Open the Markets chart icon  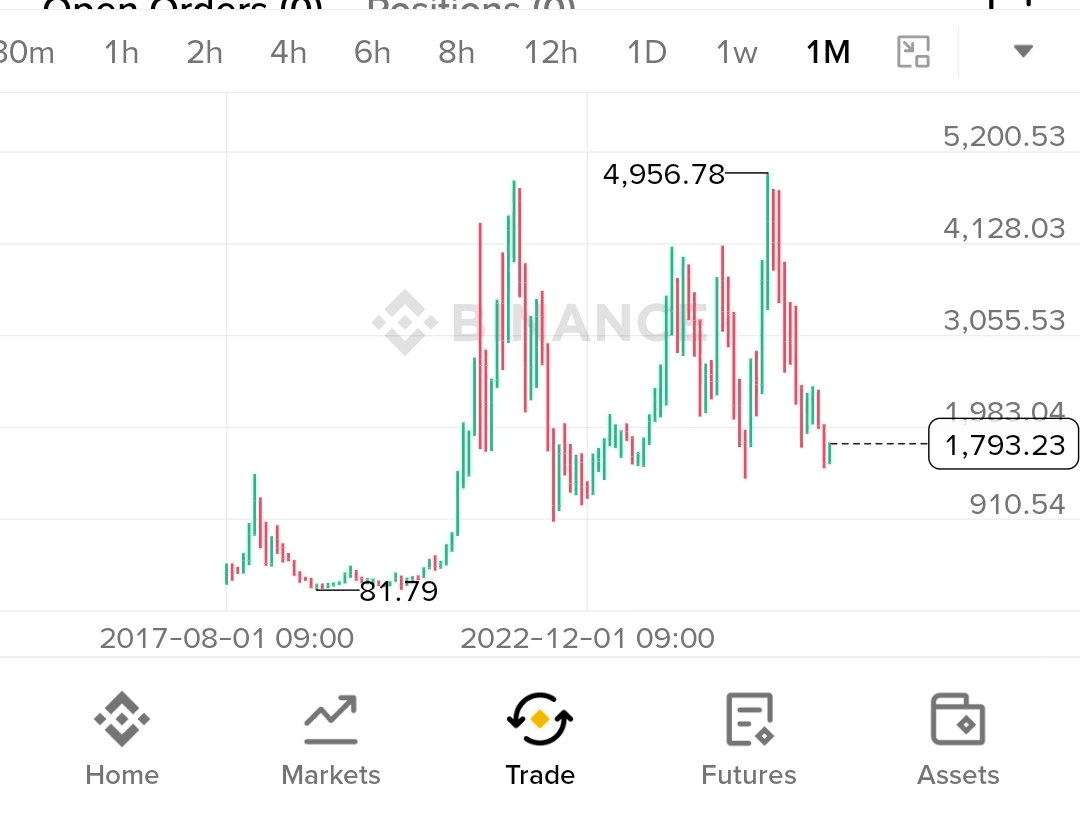pos(331,720)
